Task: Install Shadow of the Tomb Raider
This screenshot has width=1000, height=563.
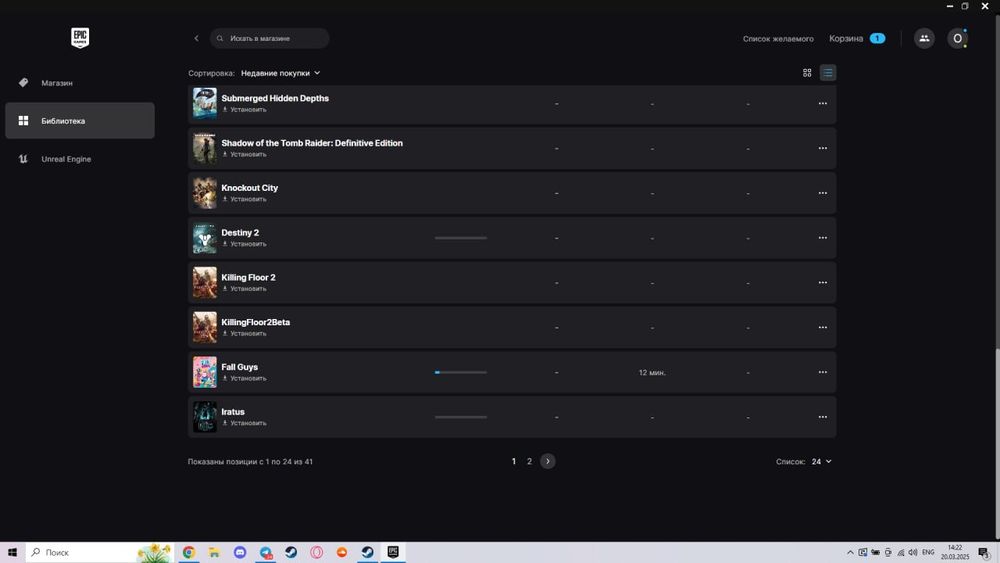Action: [244, 154]
